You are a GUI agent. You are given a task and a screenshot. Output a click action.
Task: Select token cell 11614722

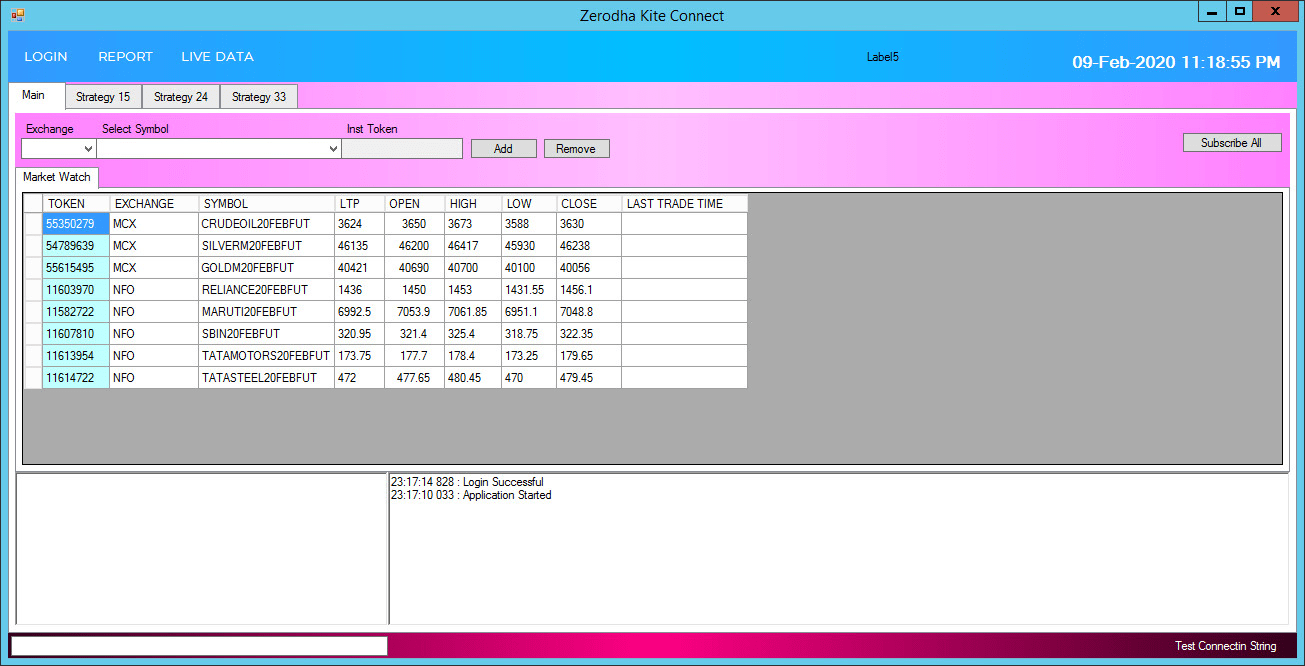(x=76, y=378)
